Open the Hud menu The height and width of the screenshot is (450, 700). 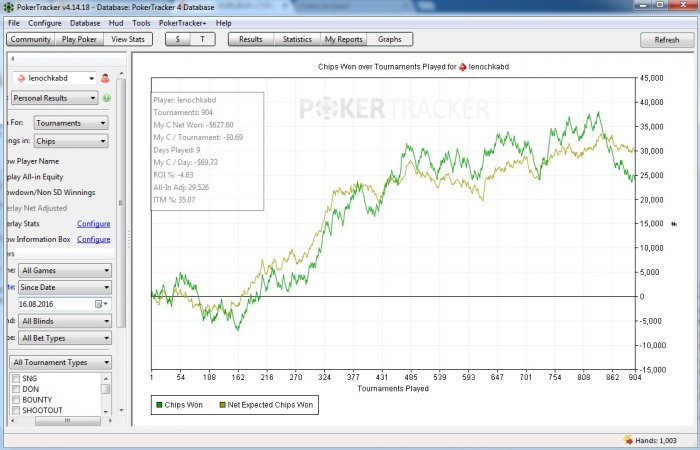coord(116,23)
